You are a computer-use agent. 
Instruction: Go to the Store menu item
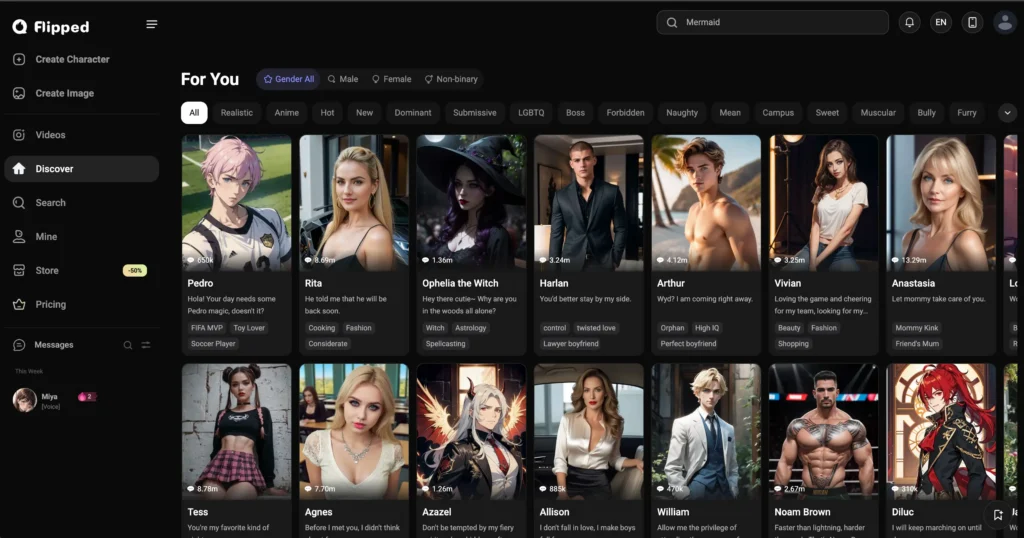pyautogui.click(x=82, y=270)
